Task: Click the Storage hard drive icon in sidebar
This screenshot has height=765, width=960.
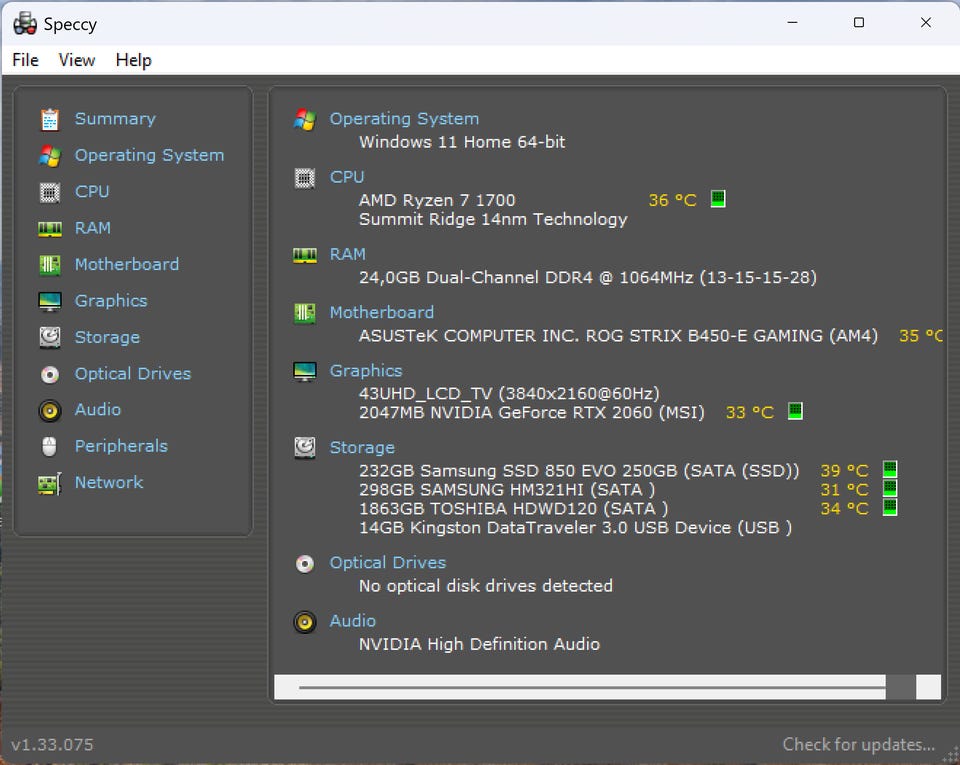Action: pyautogui.click(x=50, y=337)
